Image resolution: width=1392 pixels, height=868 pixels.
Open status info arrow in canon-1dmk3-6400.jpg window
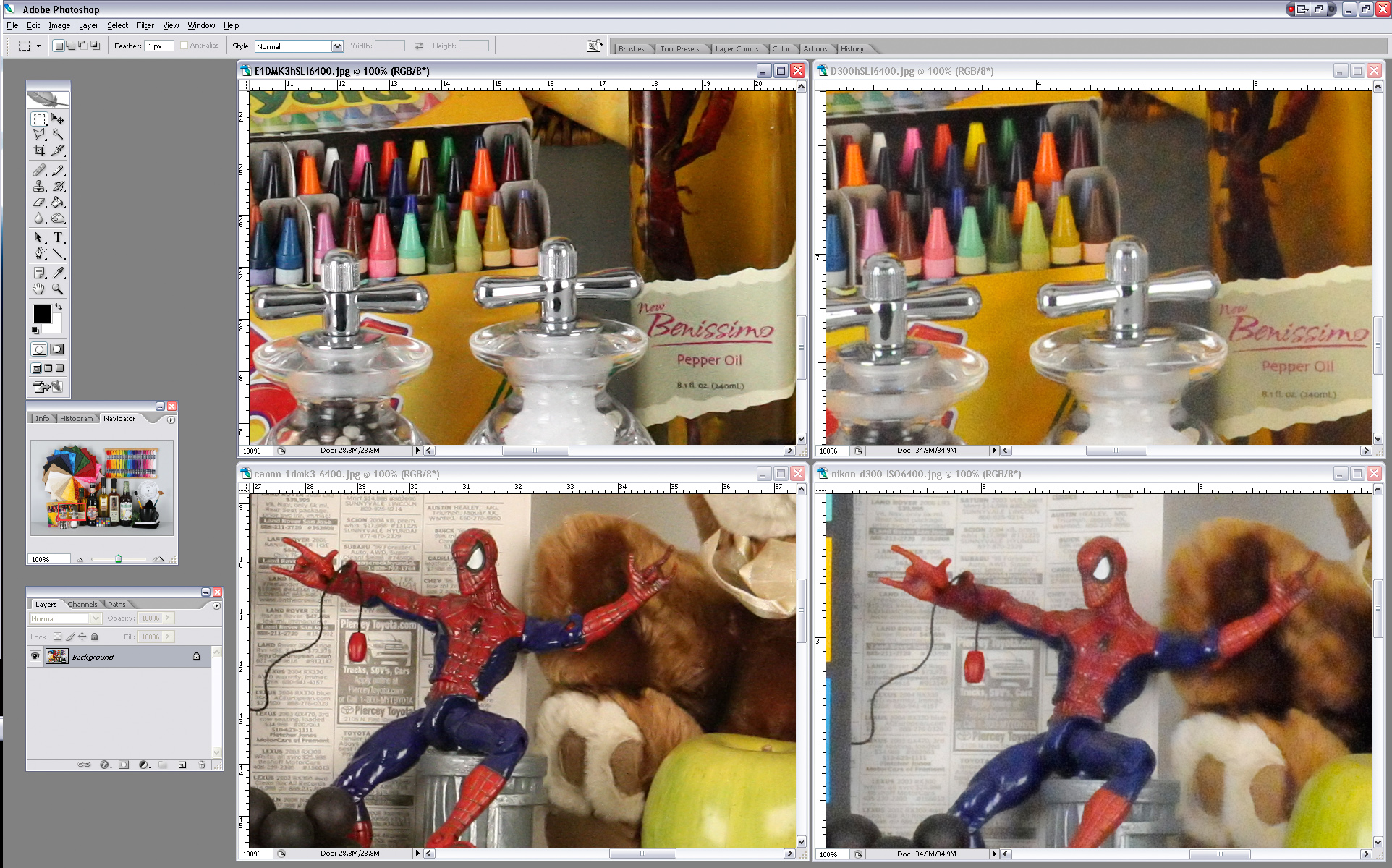417,854
